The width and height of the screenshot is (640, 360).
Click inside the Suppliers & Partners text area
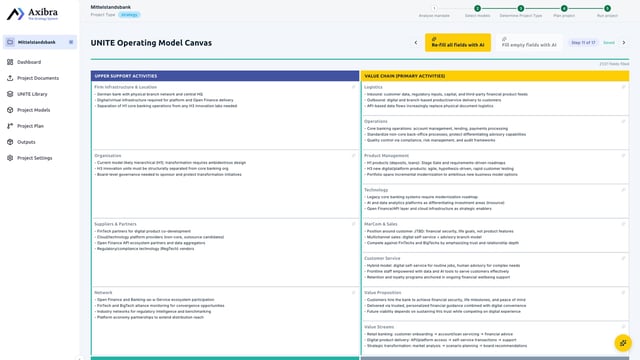point(225,256)
